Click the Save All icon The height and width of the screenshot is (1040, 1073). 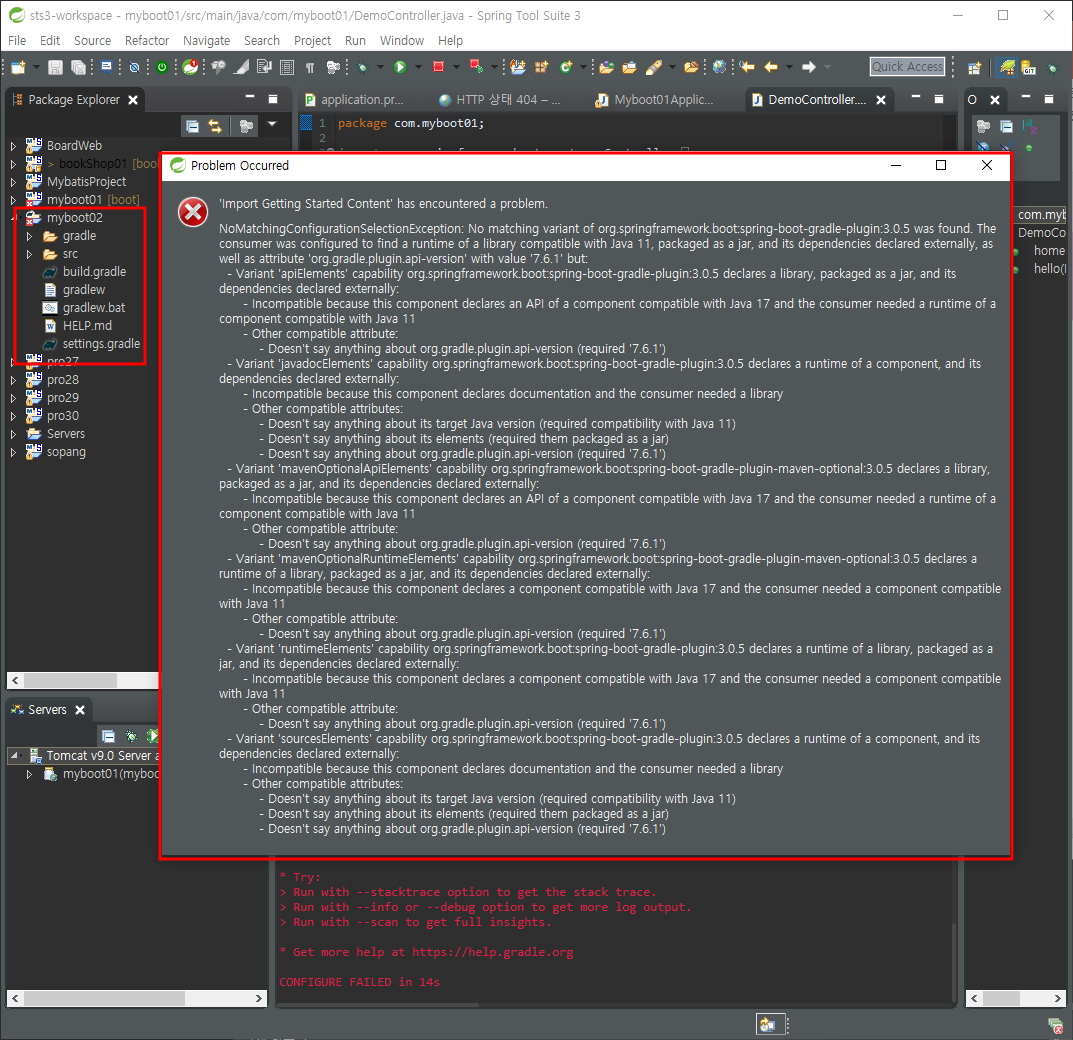[x=79, y=67]
